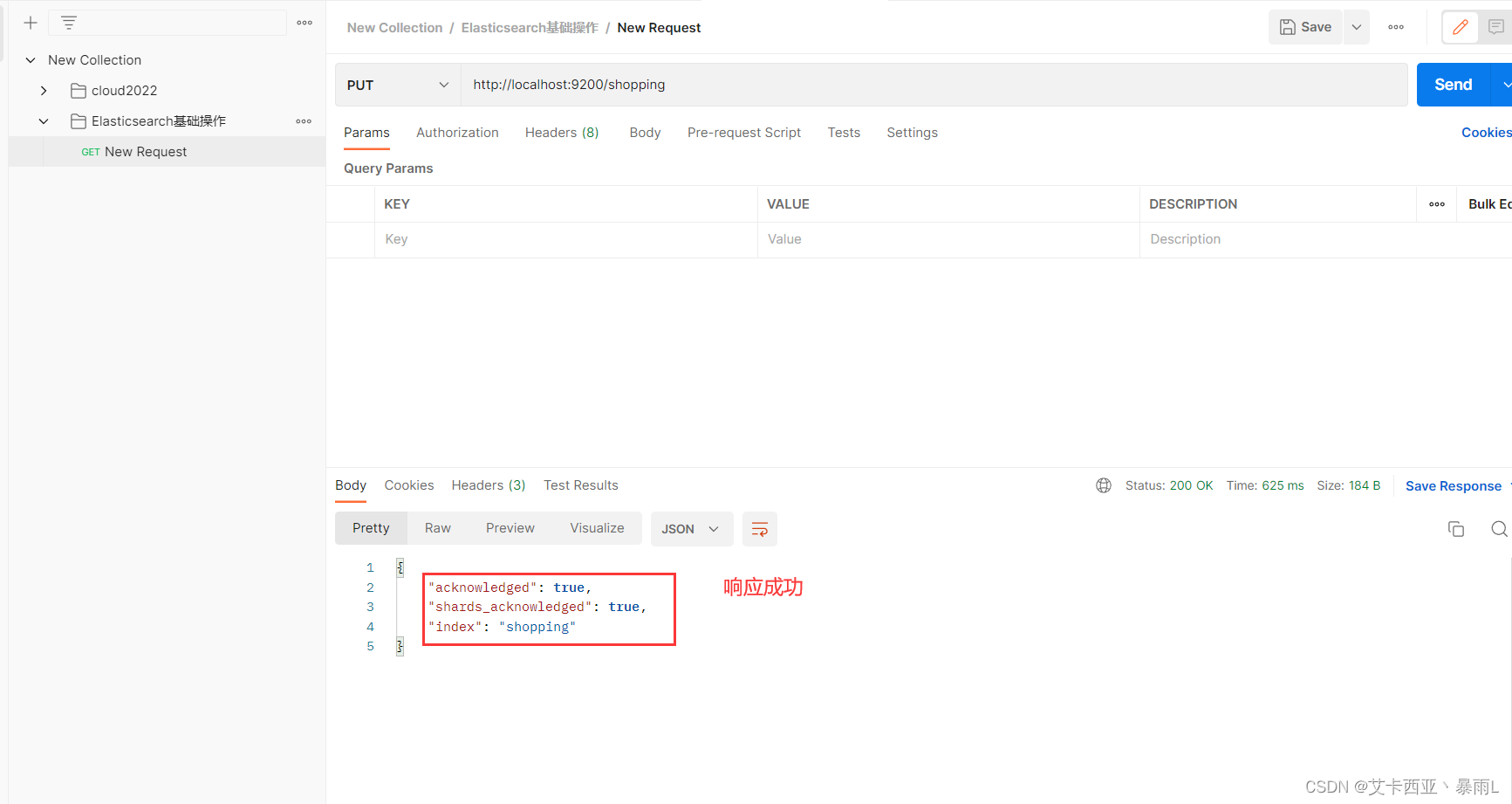
Task: Switch to edit mode pencil icon
Action: (x=1460, y=27)
